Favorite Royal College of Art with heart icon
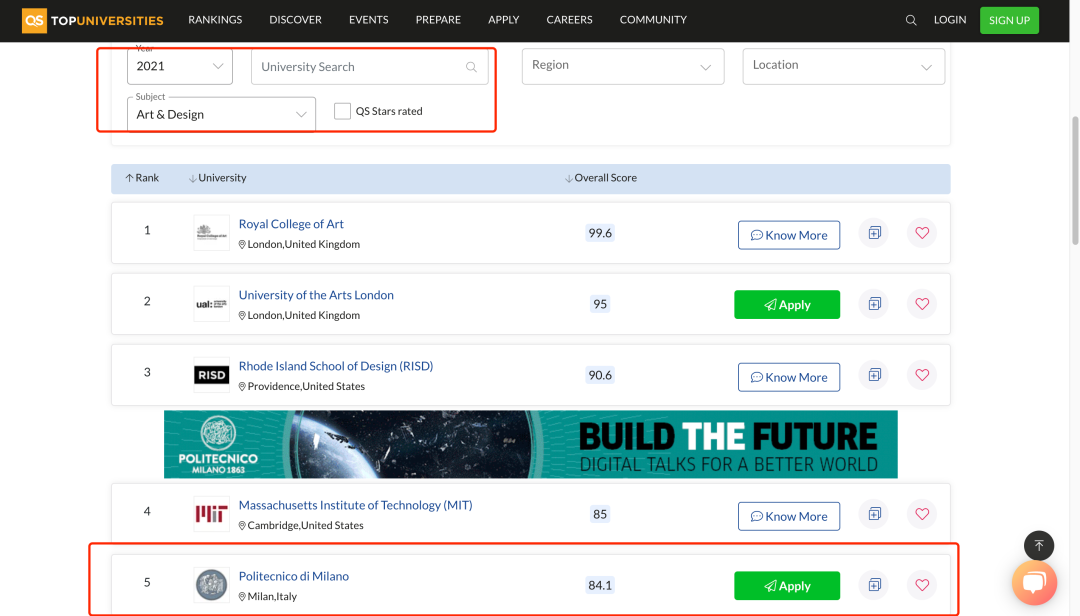This screenshot has width=1080, height=616. [922, 233]
